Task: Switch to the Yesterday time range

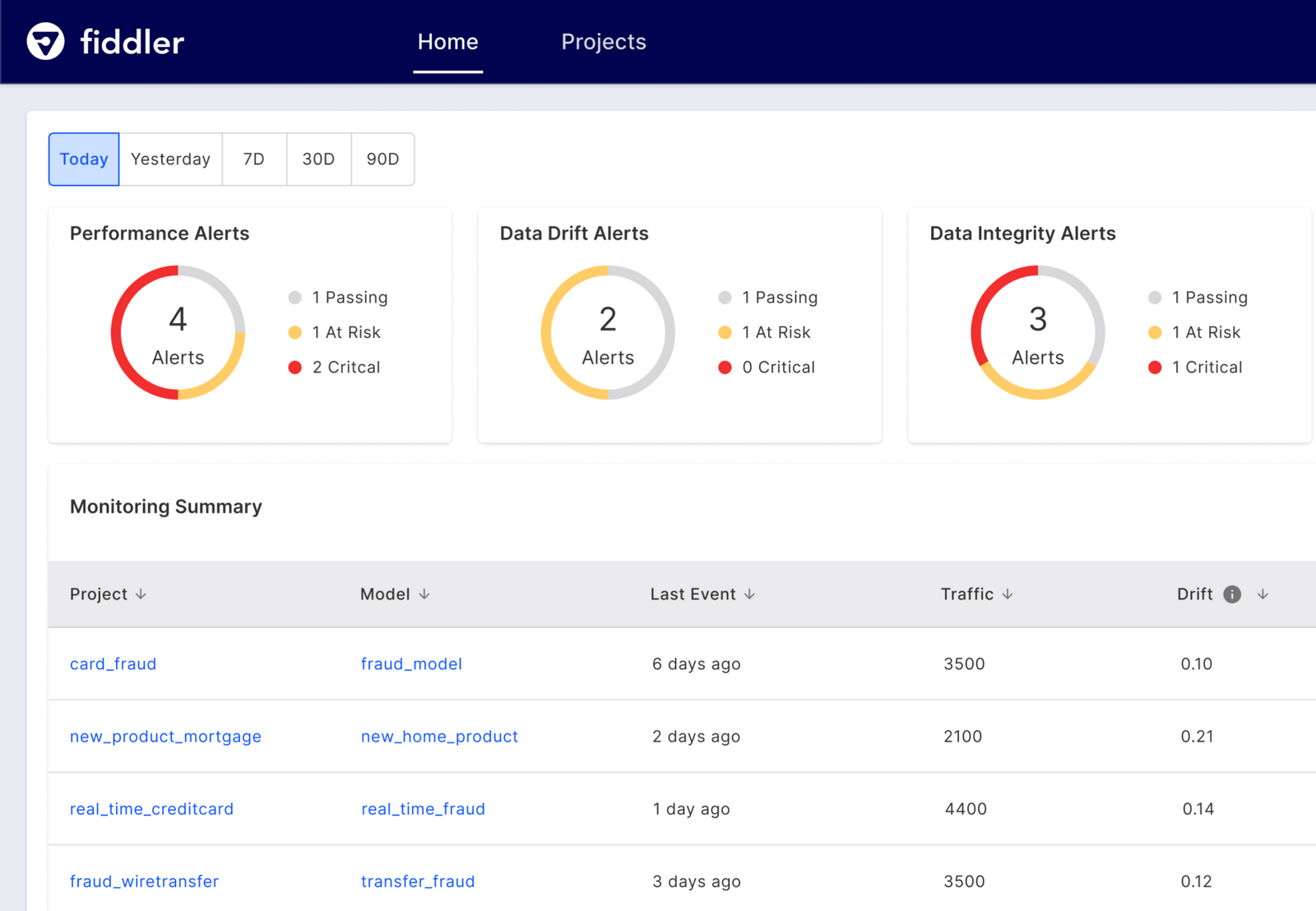Action: [x=170, y=159]
